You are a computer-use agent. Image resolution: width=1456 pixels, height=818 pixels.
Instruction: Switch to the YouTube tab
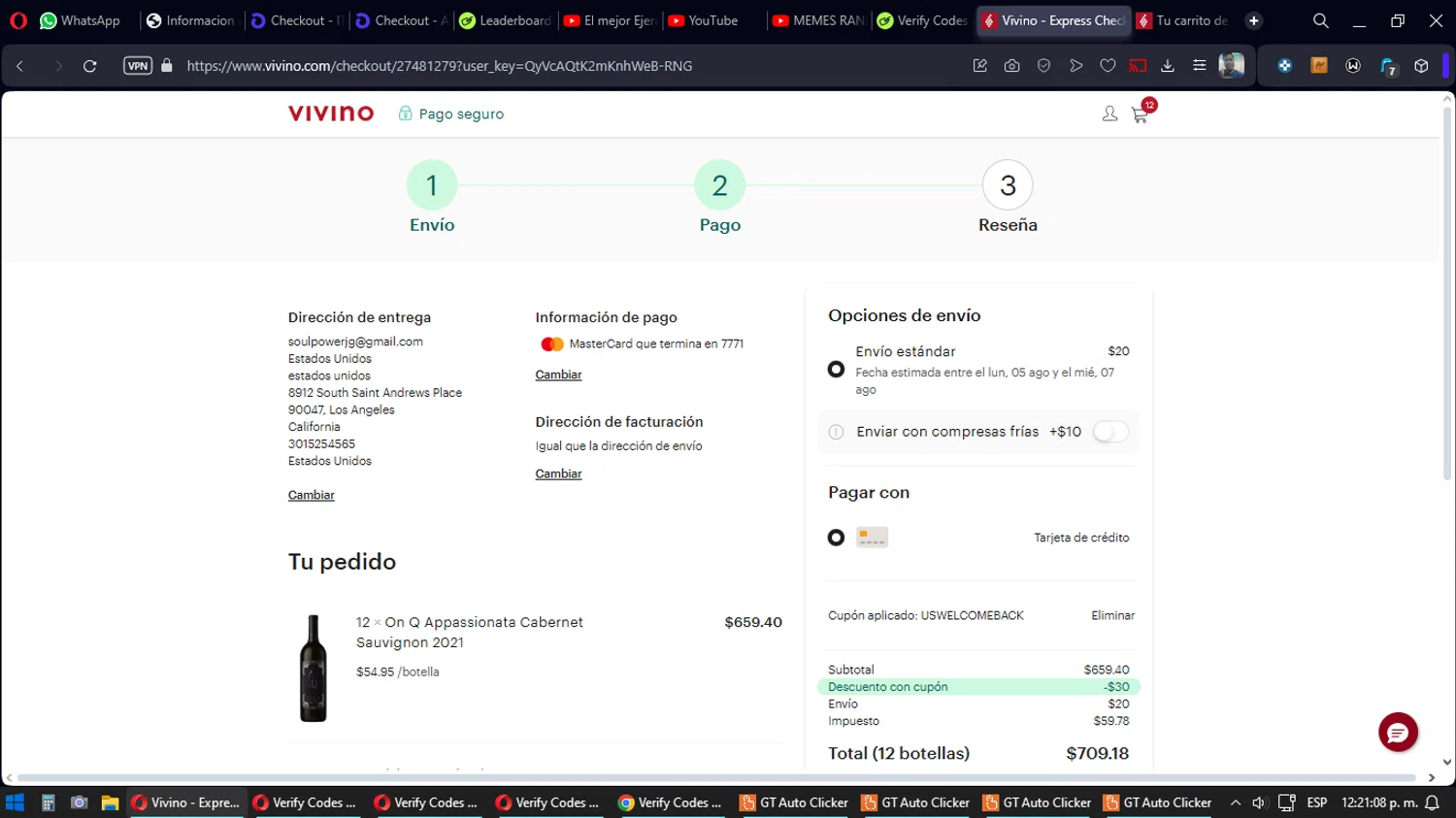tap(703, 20)
